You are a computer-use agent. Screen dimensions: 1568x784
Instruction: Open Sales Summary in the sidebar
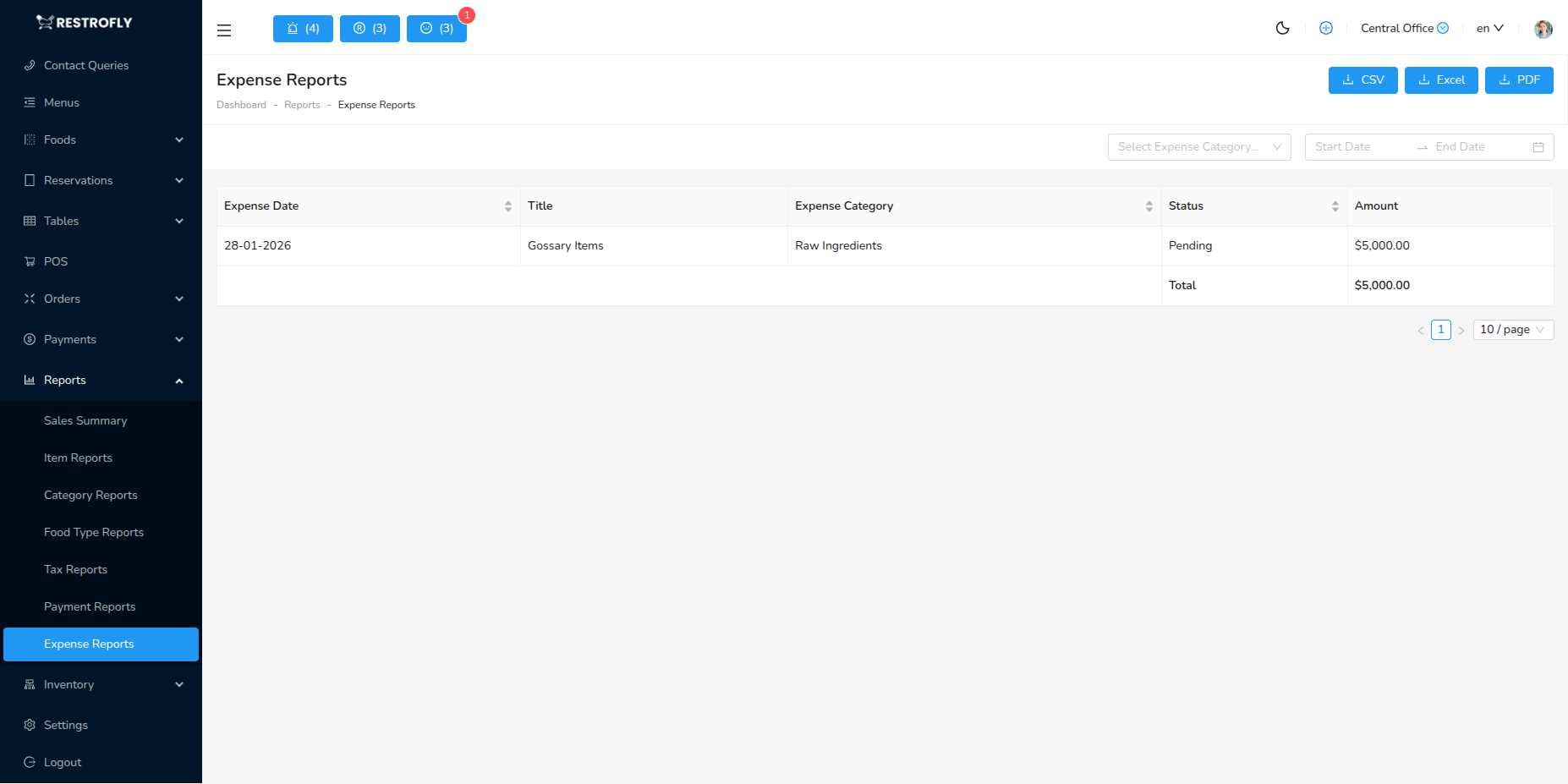[x=85, y=420]
